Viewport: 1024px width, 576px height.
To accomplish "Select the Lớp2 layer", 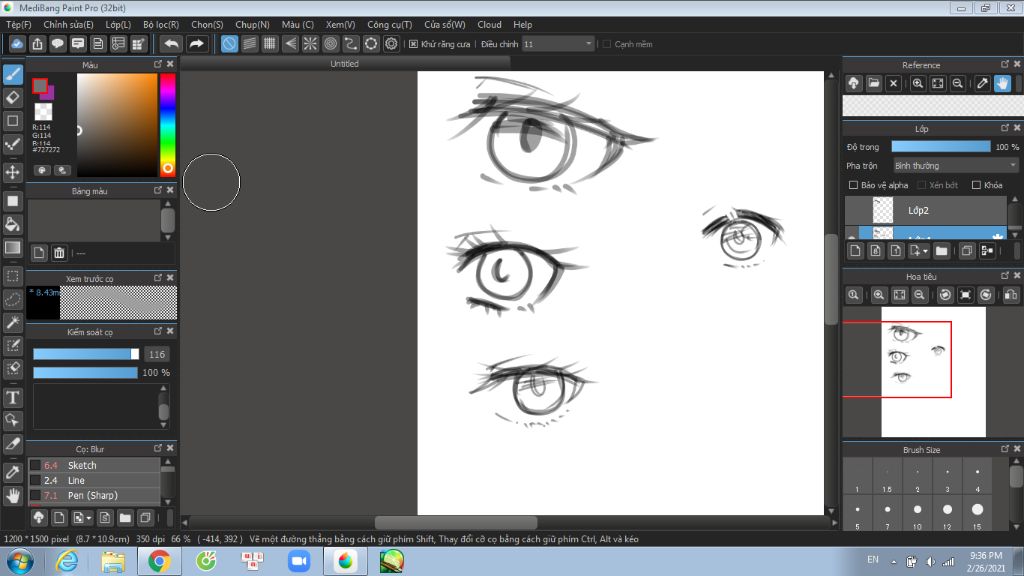I will click(x=926, y=210).
